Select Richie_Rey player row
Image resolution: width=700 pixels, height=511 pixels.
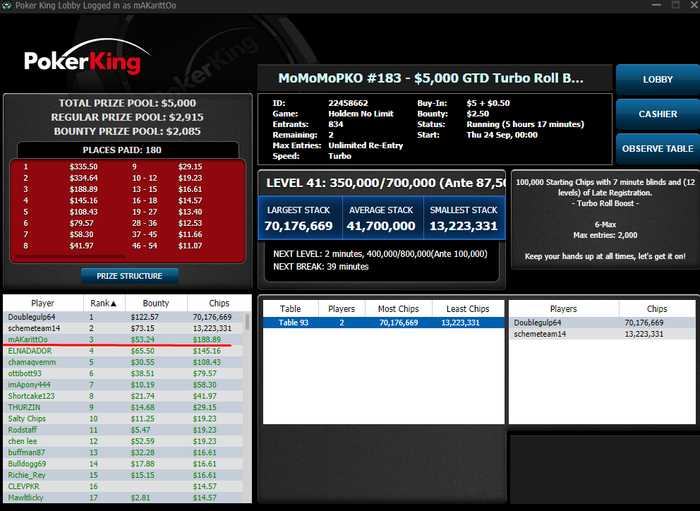[124, 475]
